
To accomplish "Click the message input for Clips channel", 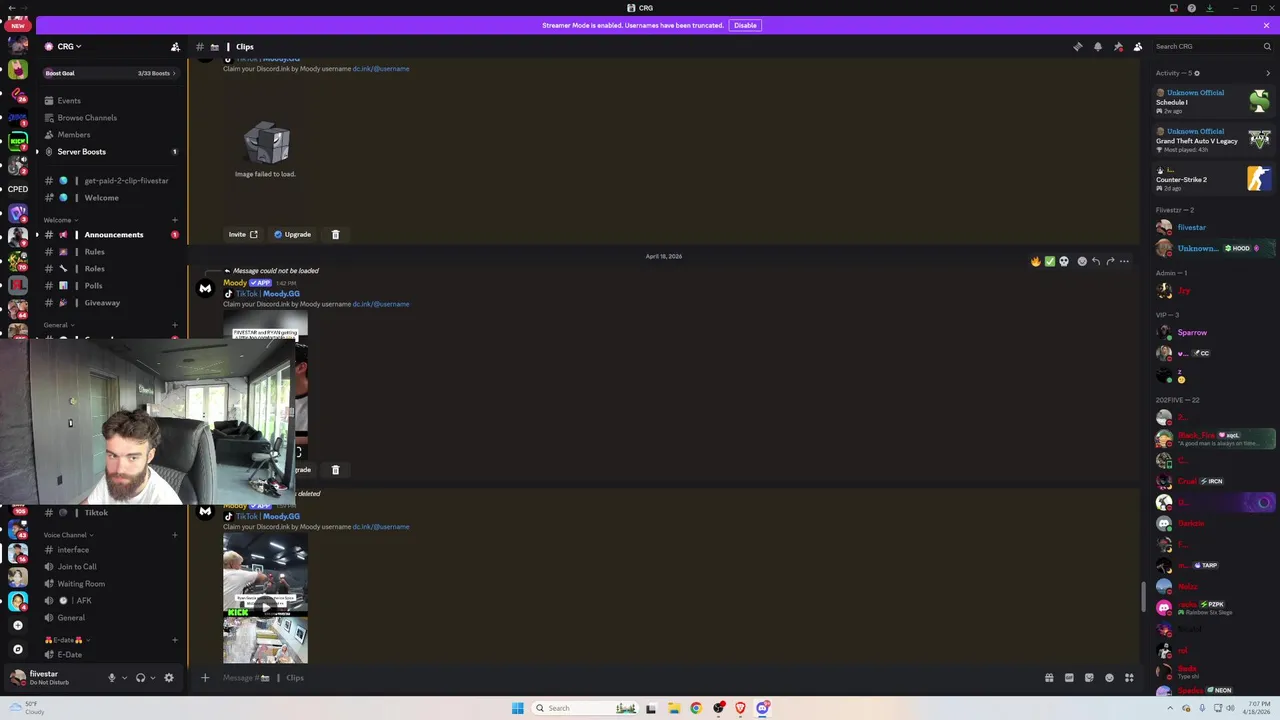I will point(620,678).
